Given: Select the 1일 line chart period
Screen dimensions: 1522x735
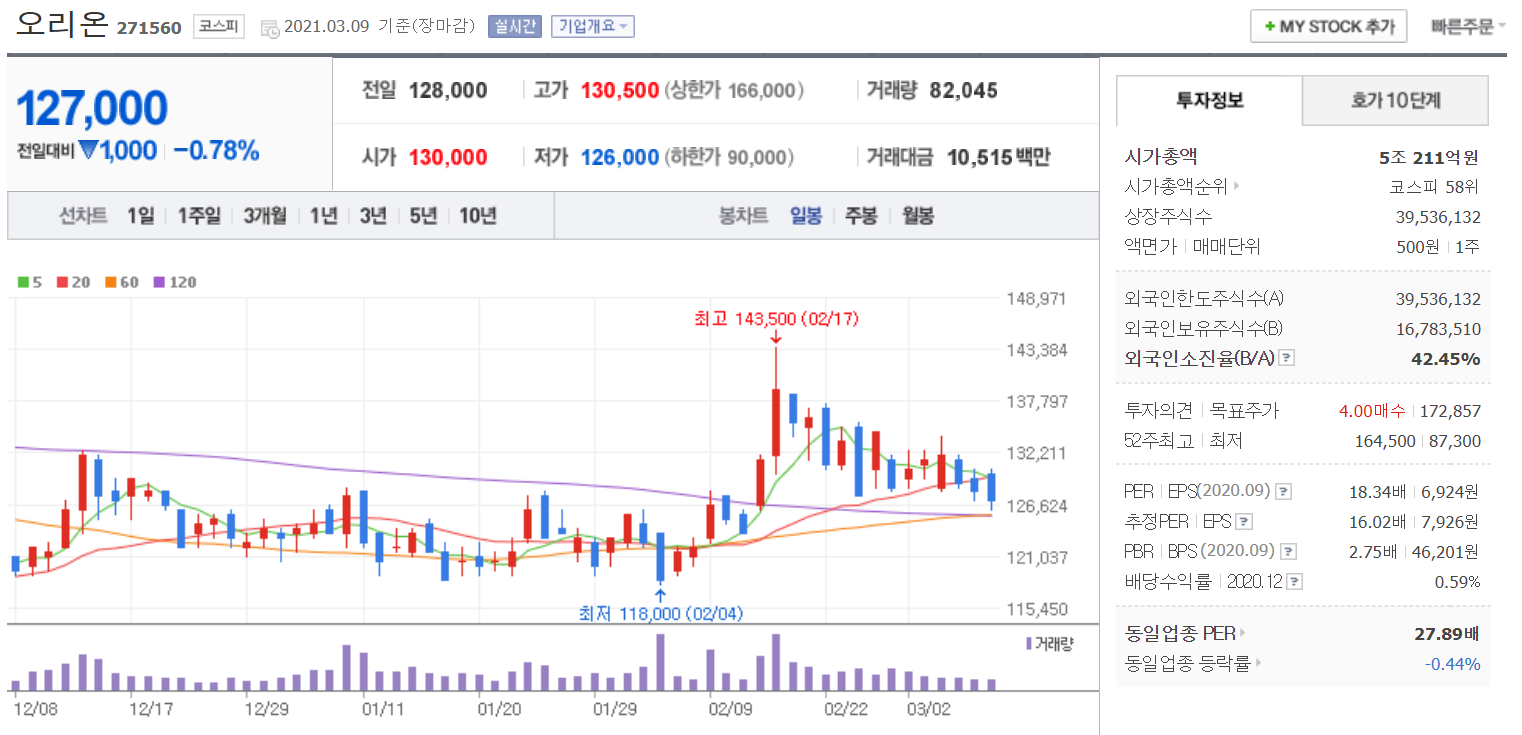Looking at the screenshot, I should [x=141, y=215].
